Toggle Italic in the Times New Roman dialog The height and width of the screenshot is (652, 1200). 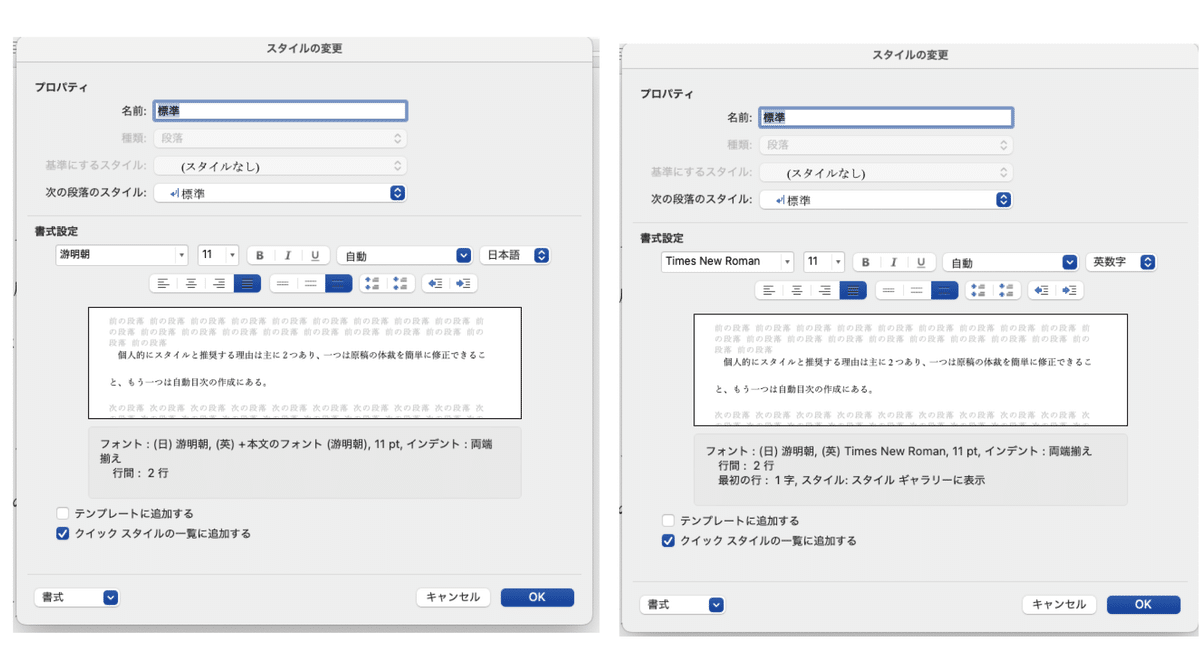point(894,262)
